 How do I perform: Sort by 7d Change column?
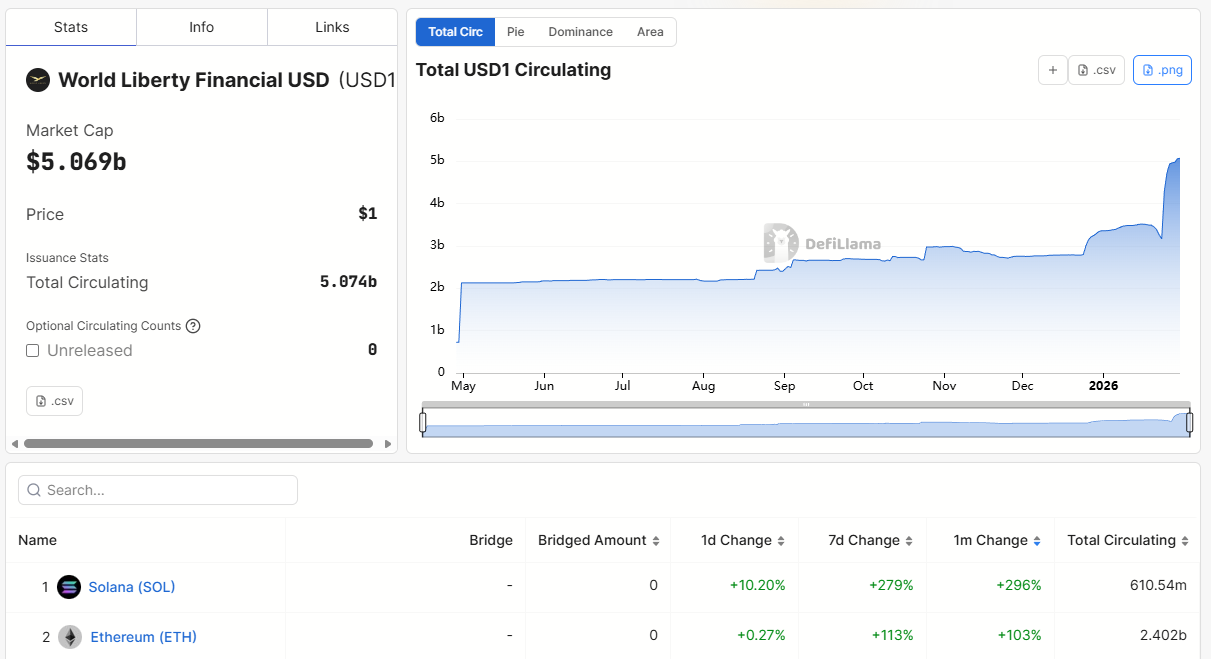click(x=870, y=540)
